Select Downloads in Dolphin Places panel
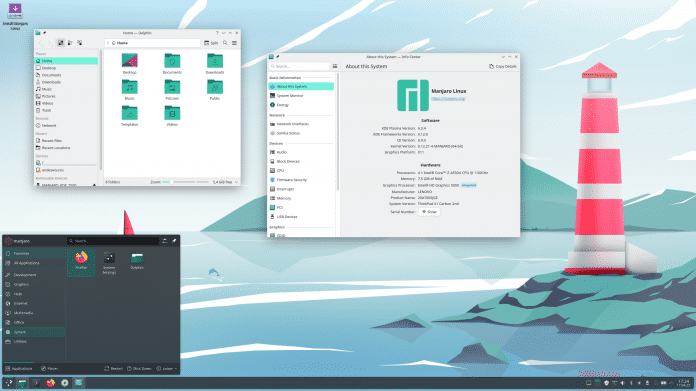Viewport: 696px width, 391px height. [x=66, y=82]
